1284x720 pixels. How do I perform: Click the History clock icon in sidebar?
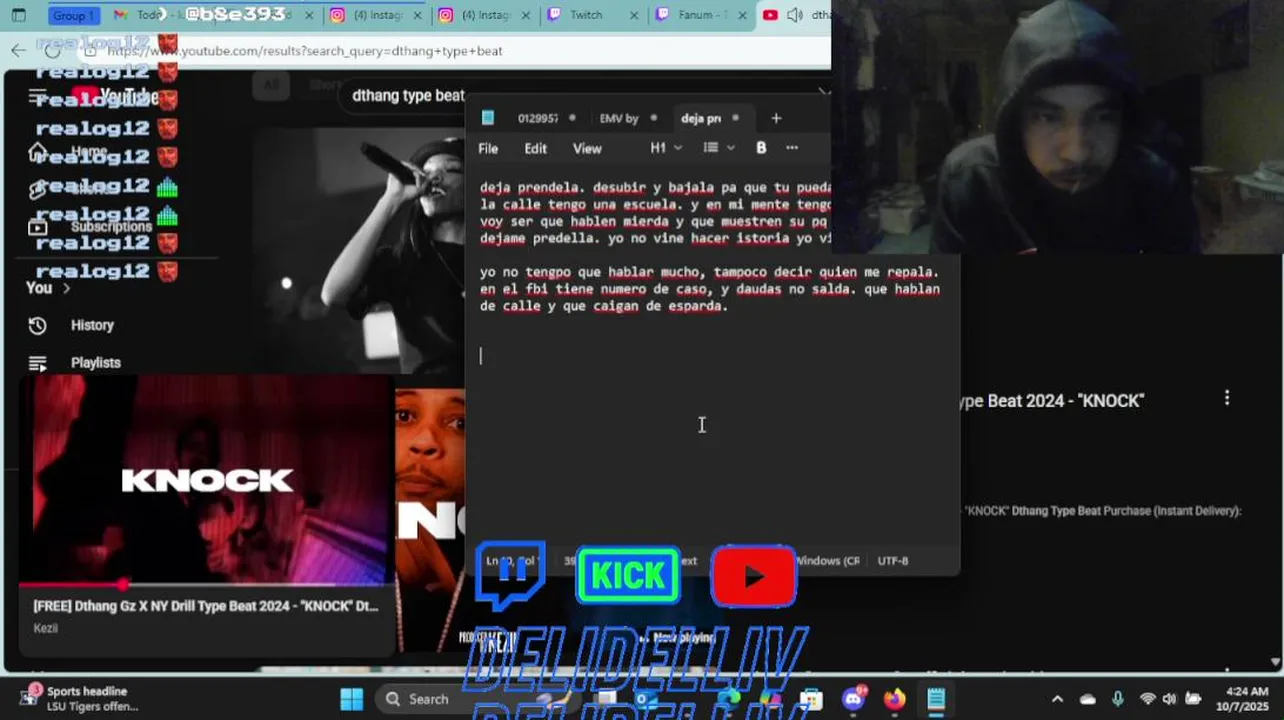coord(37,325)
